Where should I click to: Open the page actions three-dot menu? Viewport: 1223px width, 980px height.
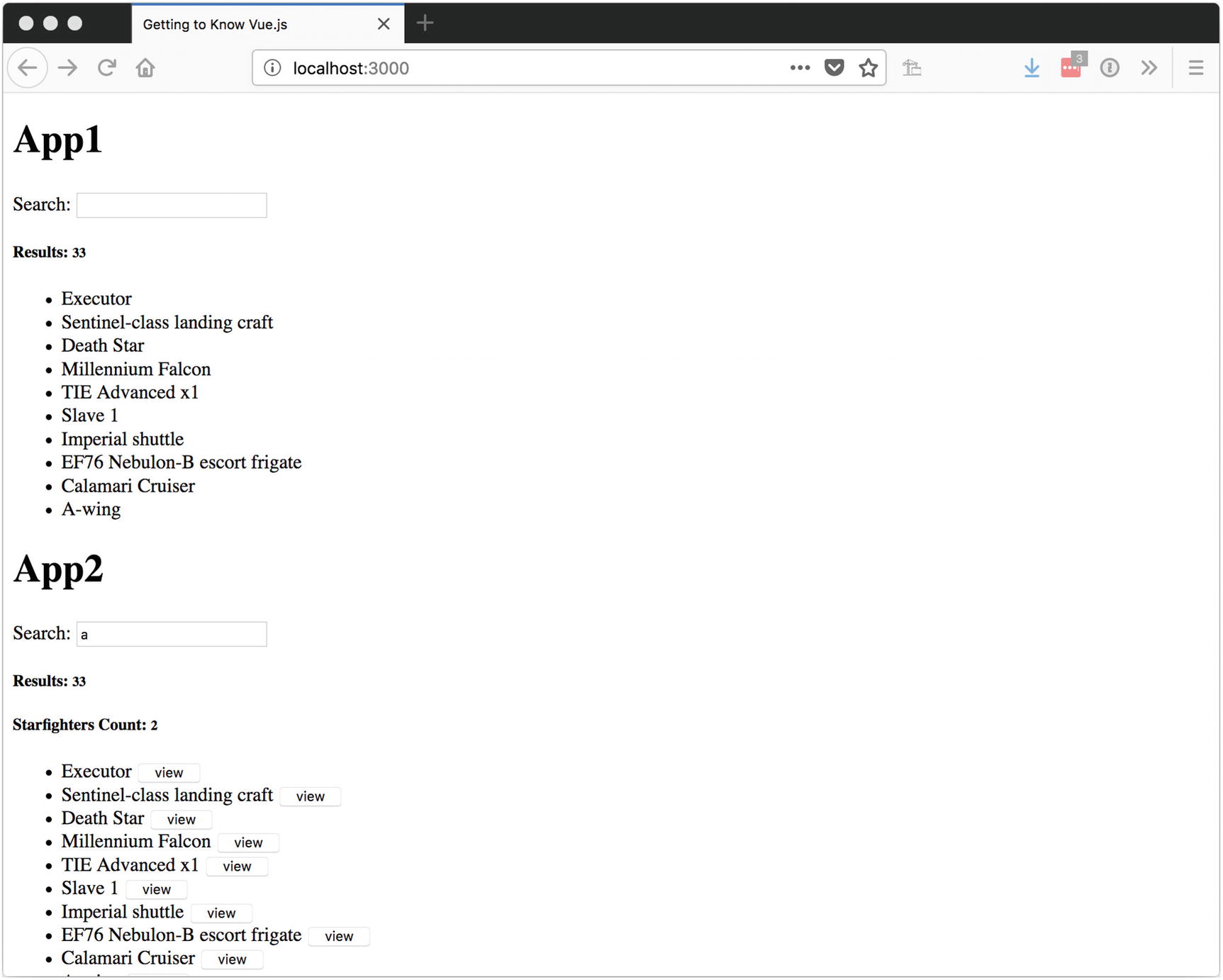point(800,68)
